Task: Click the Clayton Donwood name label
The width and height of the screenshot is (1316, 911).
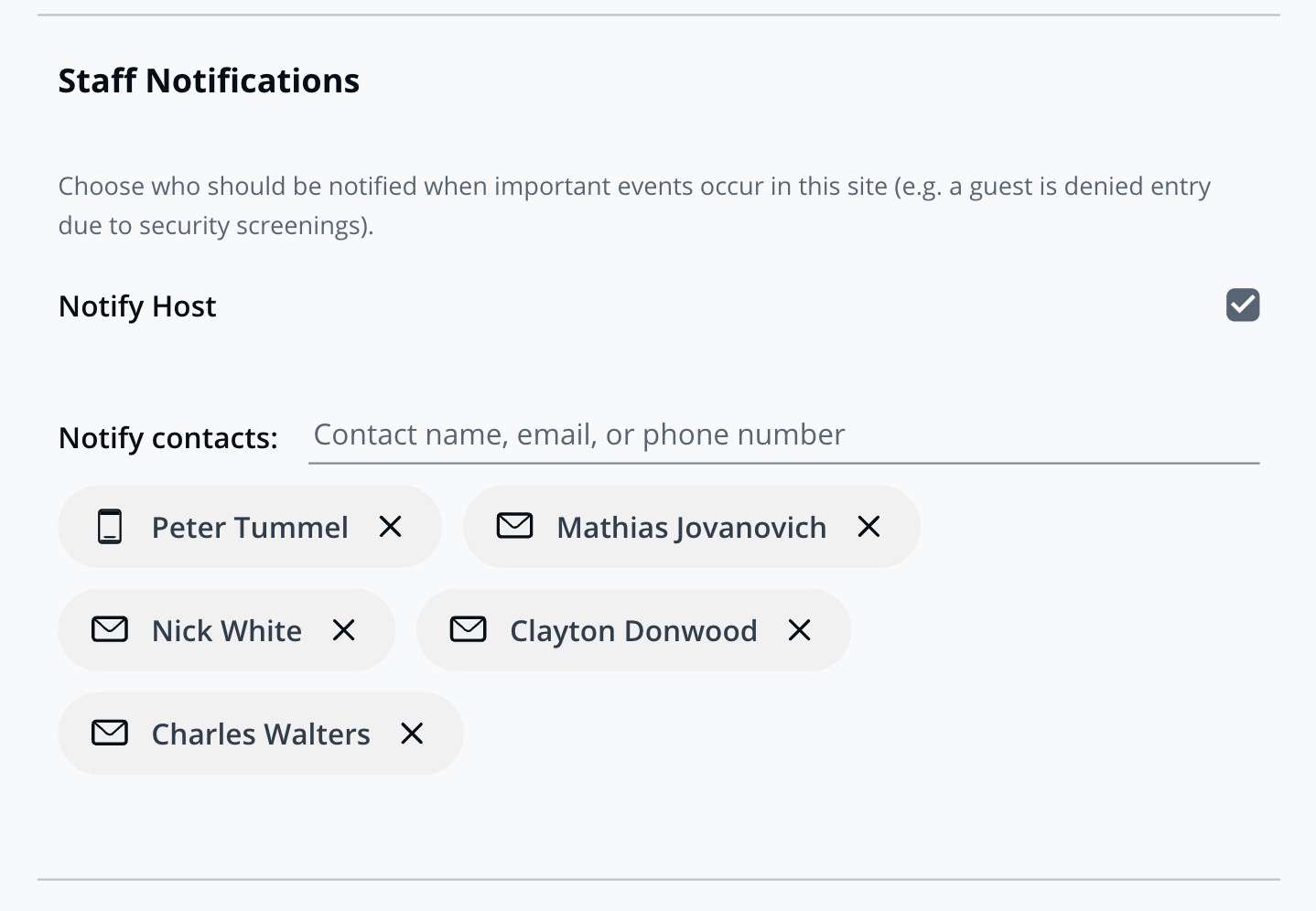Action: pyautogui.click(x=633, y=631)
